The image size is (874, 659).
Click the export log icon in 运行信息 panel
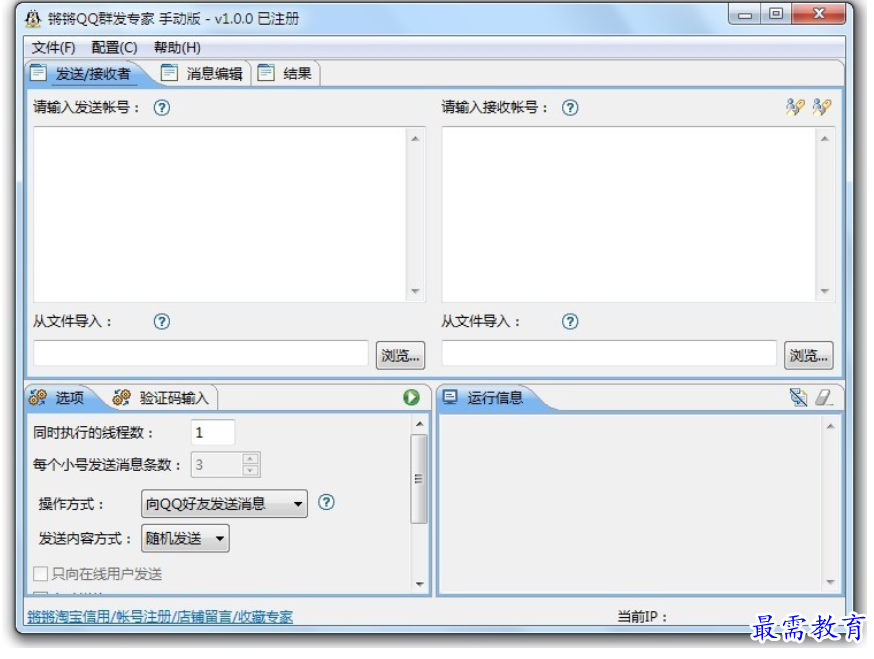799,398
